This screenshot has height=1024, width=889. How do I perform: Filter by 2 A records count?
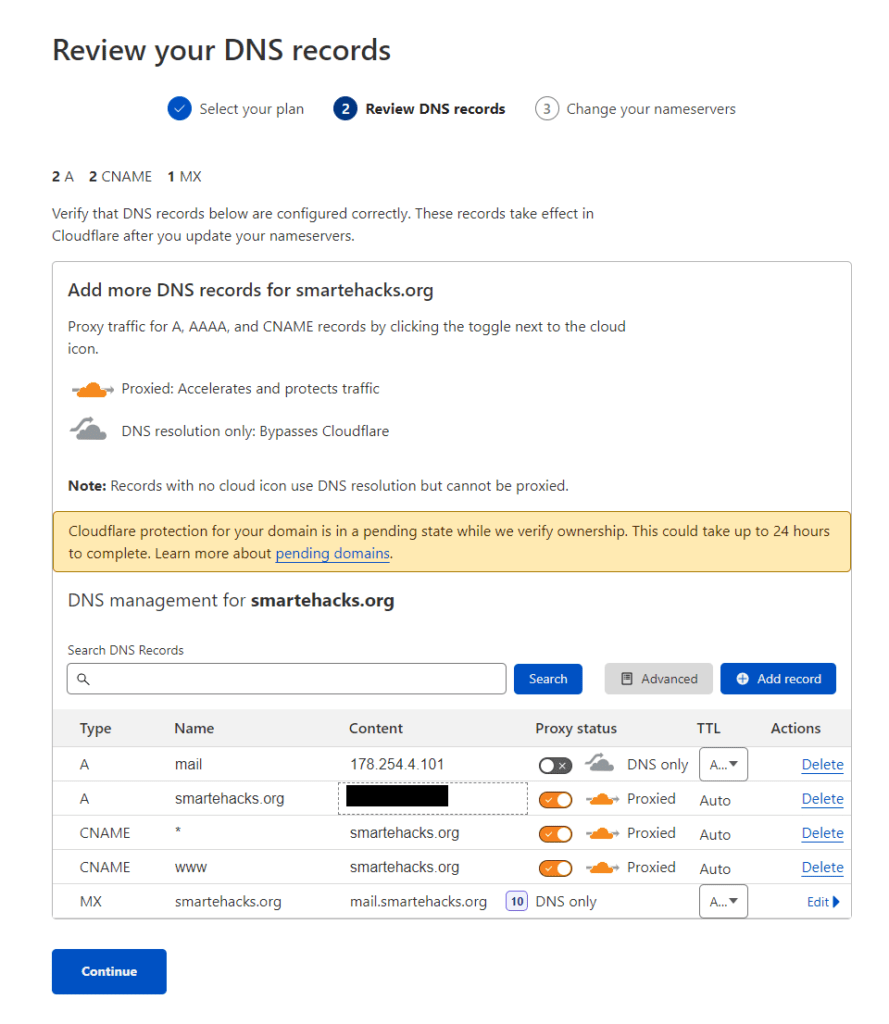coord(63,176)
